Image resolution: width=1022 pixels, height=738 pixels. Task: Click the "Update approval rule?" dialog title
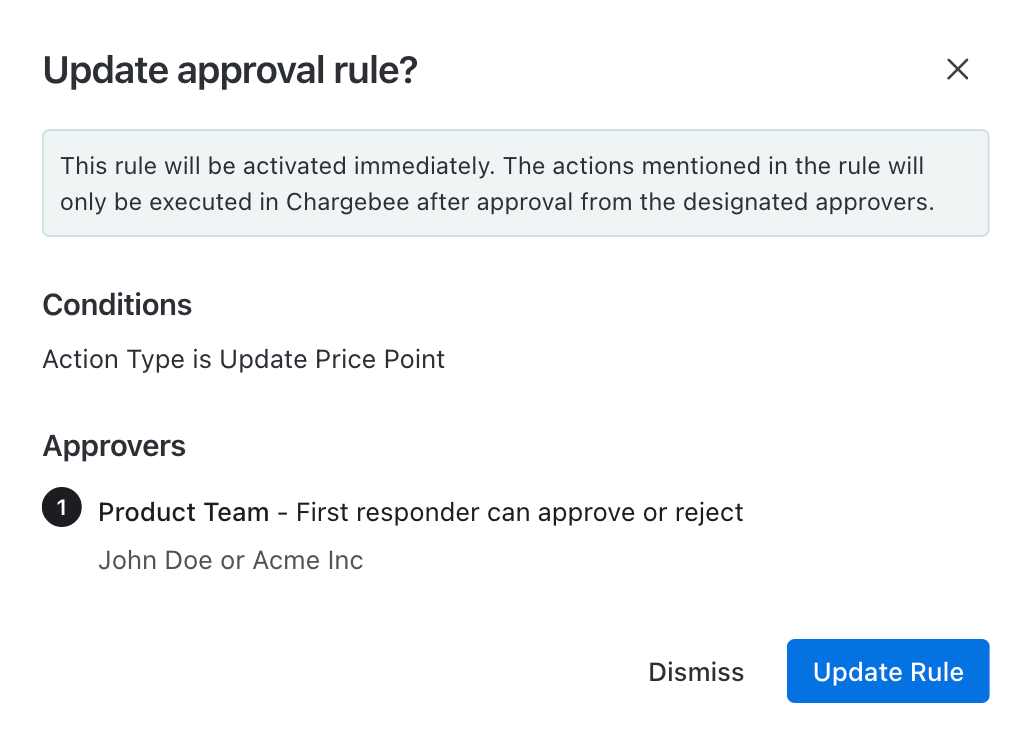[x=230, y=70]
